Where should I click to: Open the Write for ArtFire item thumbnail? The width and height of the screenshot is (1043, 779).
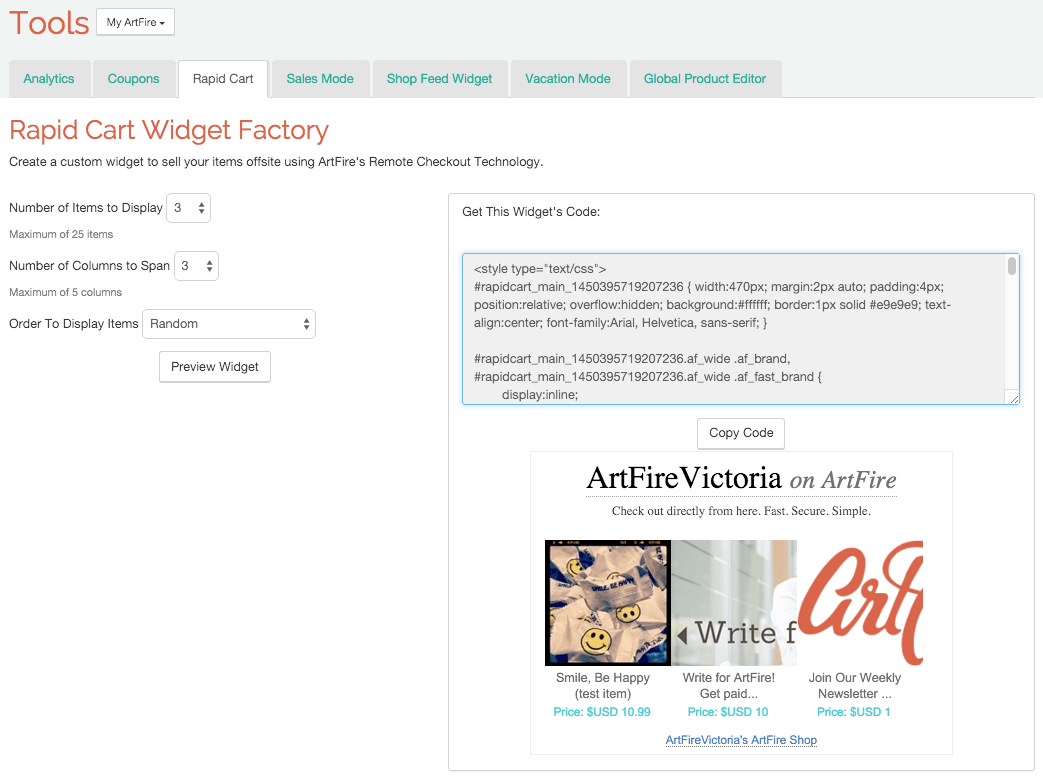(x=734, y=603)
